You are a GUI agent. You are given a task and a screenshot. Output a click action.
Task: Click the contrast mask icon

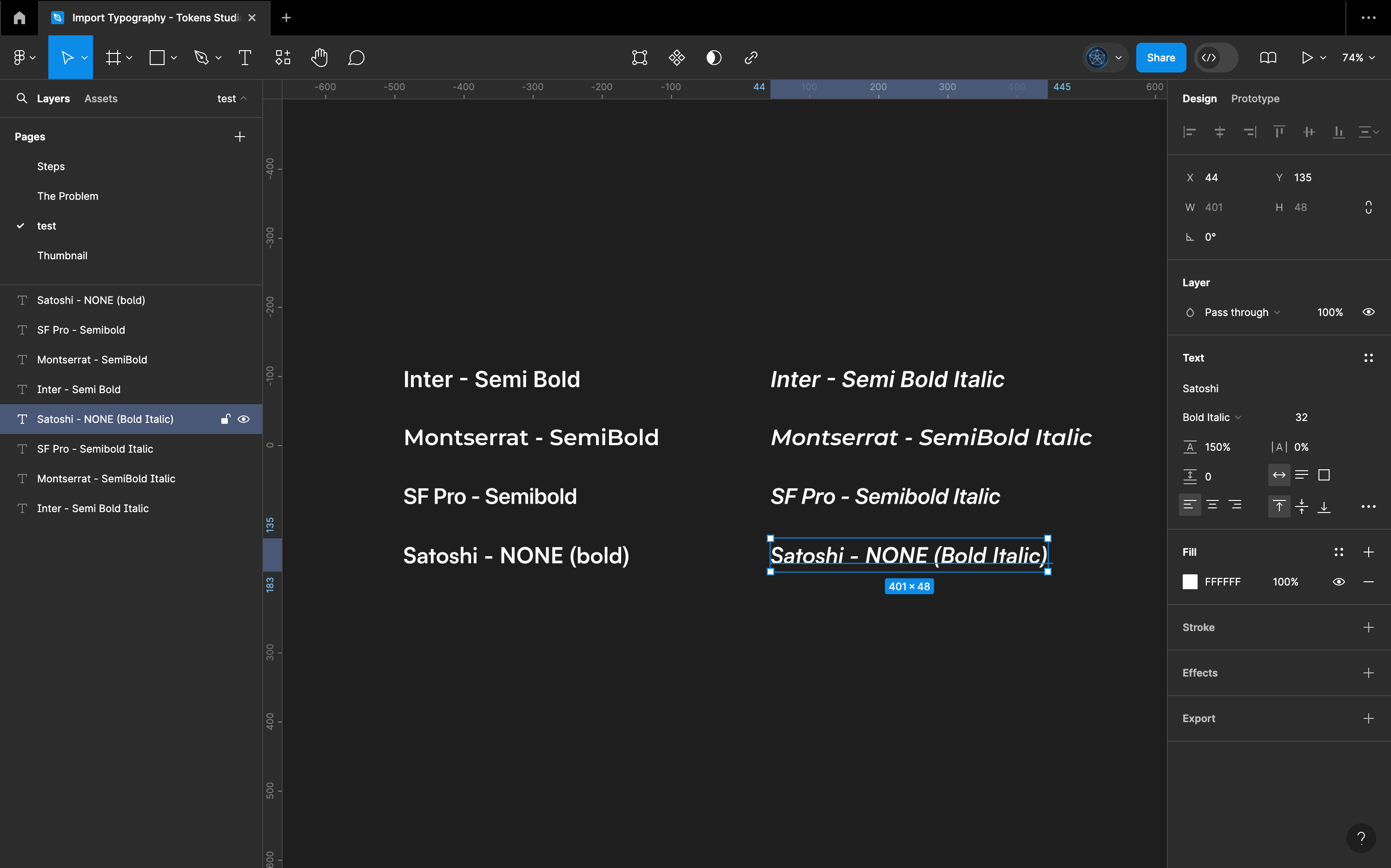pyautogui.click(x=714, y=58)
